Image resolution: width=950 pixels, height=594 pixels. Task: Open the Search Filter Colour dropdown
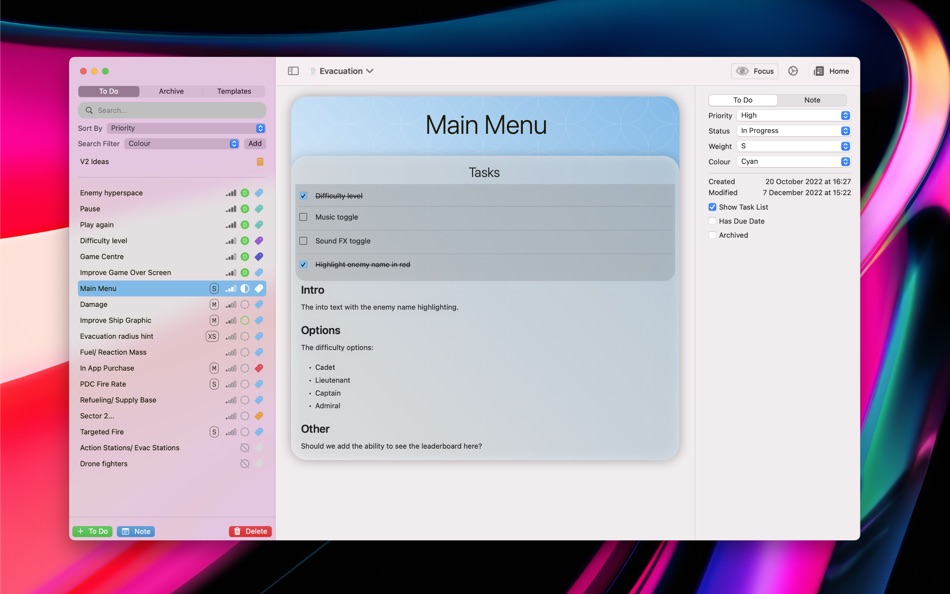(182, 144)
